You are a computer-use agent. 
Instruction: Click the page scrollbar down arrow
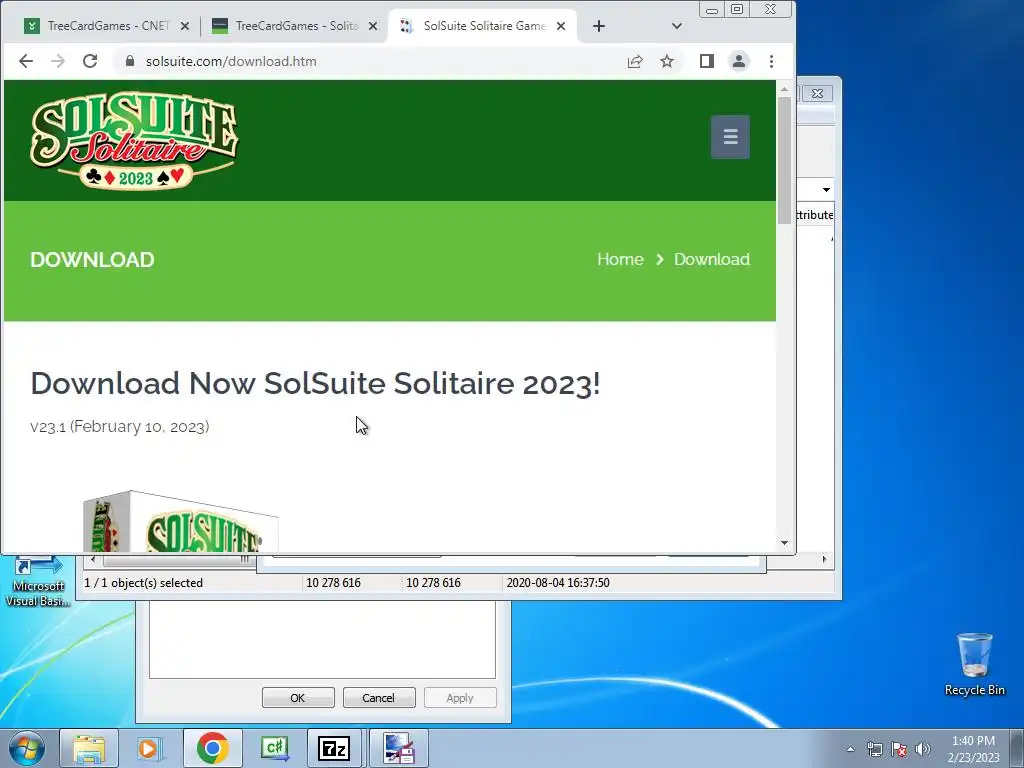(x=784, y=543)
